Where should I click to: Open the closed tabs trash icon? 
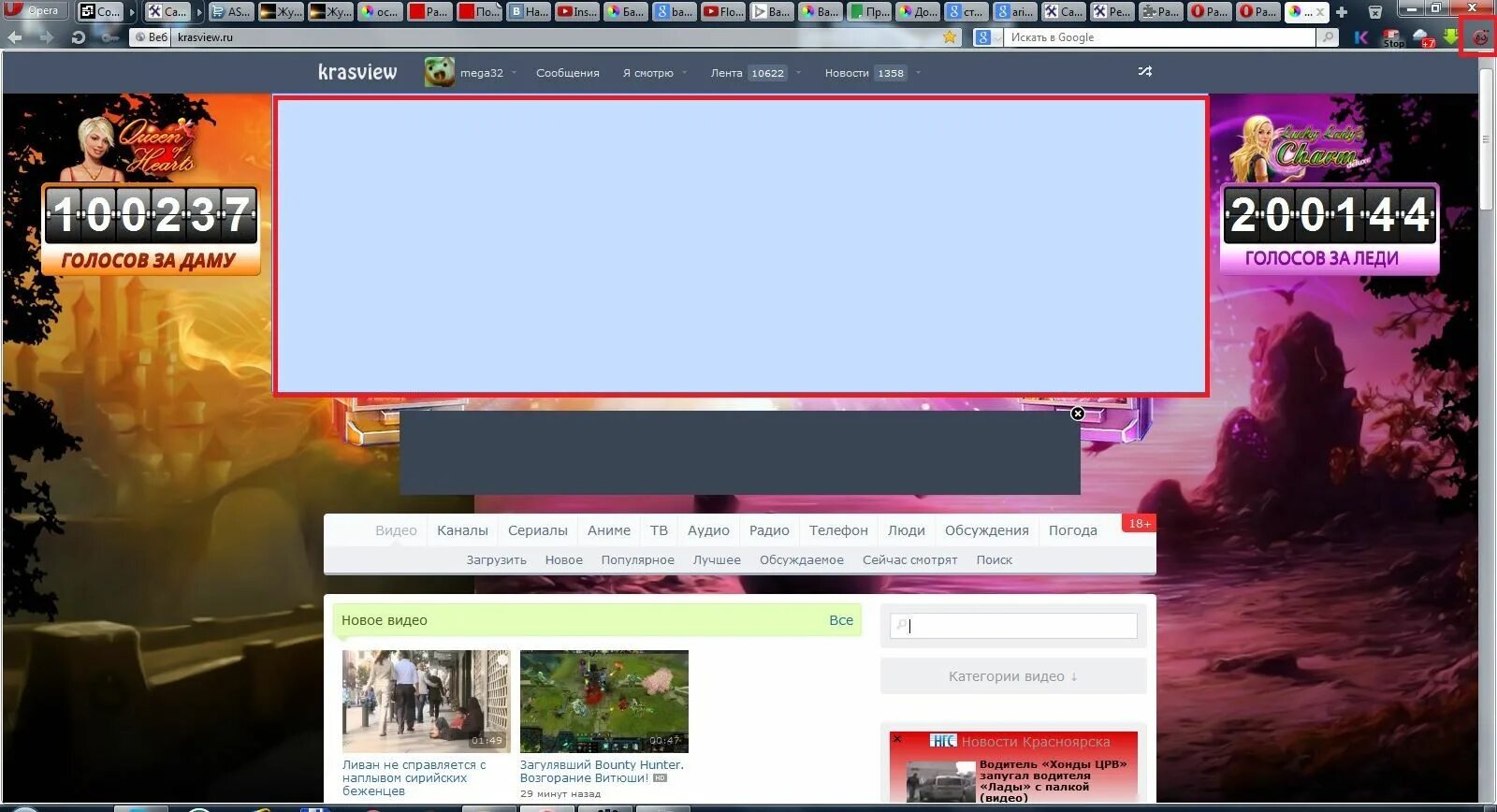1374,11
